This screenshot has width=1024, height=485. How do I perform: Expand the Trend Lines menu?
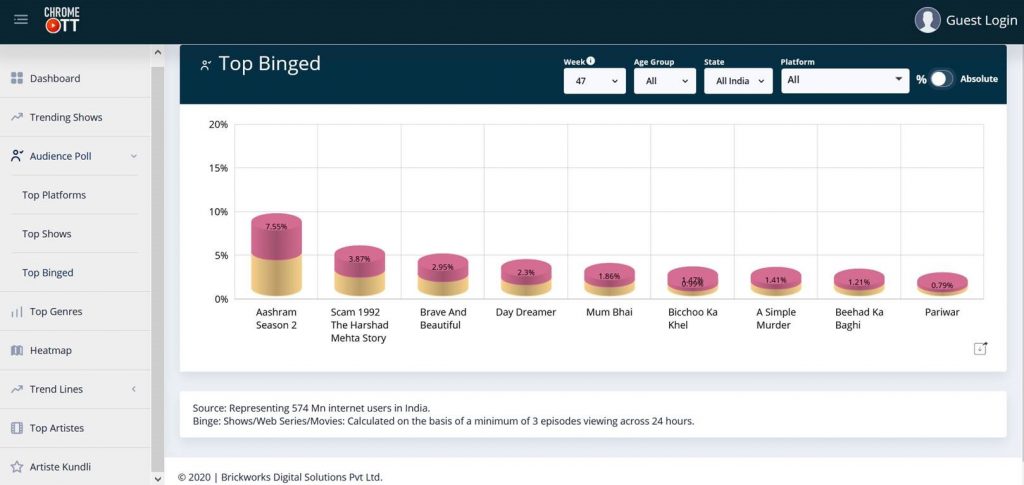[x=134, y=389]
